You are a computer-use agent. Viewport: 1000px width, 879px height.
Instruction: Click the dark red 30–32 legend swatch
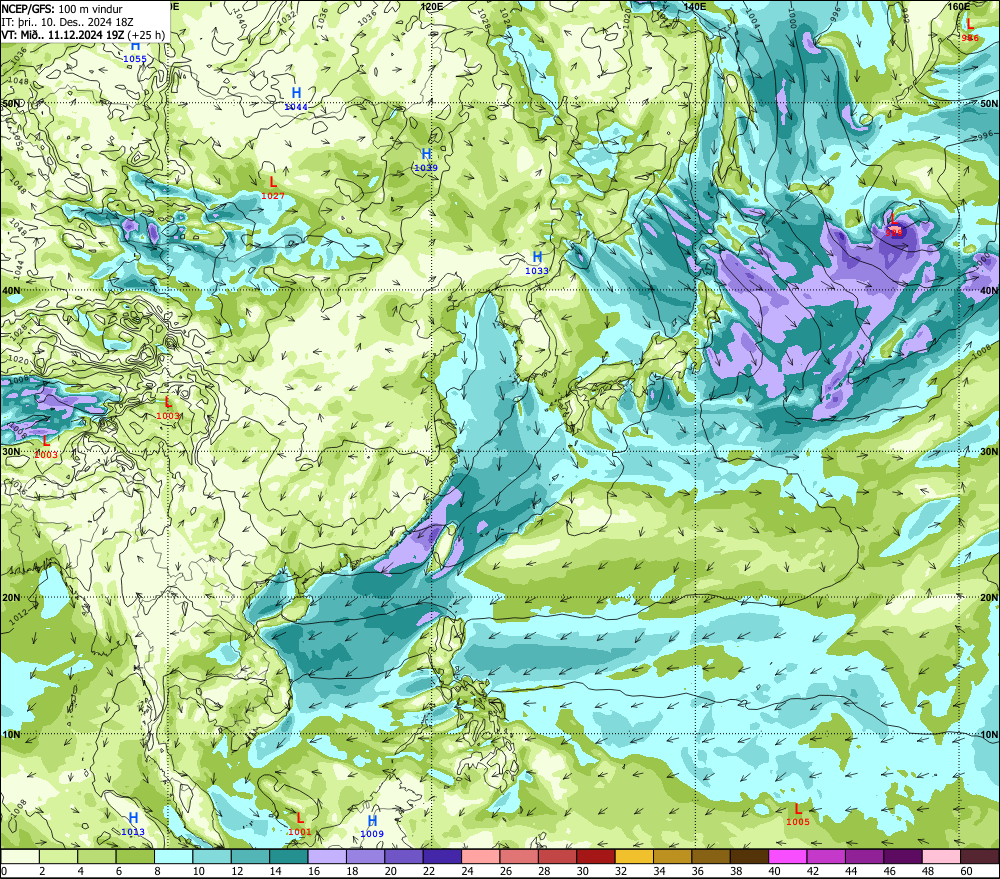coord(596,856)
